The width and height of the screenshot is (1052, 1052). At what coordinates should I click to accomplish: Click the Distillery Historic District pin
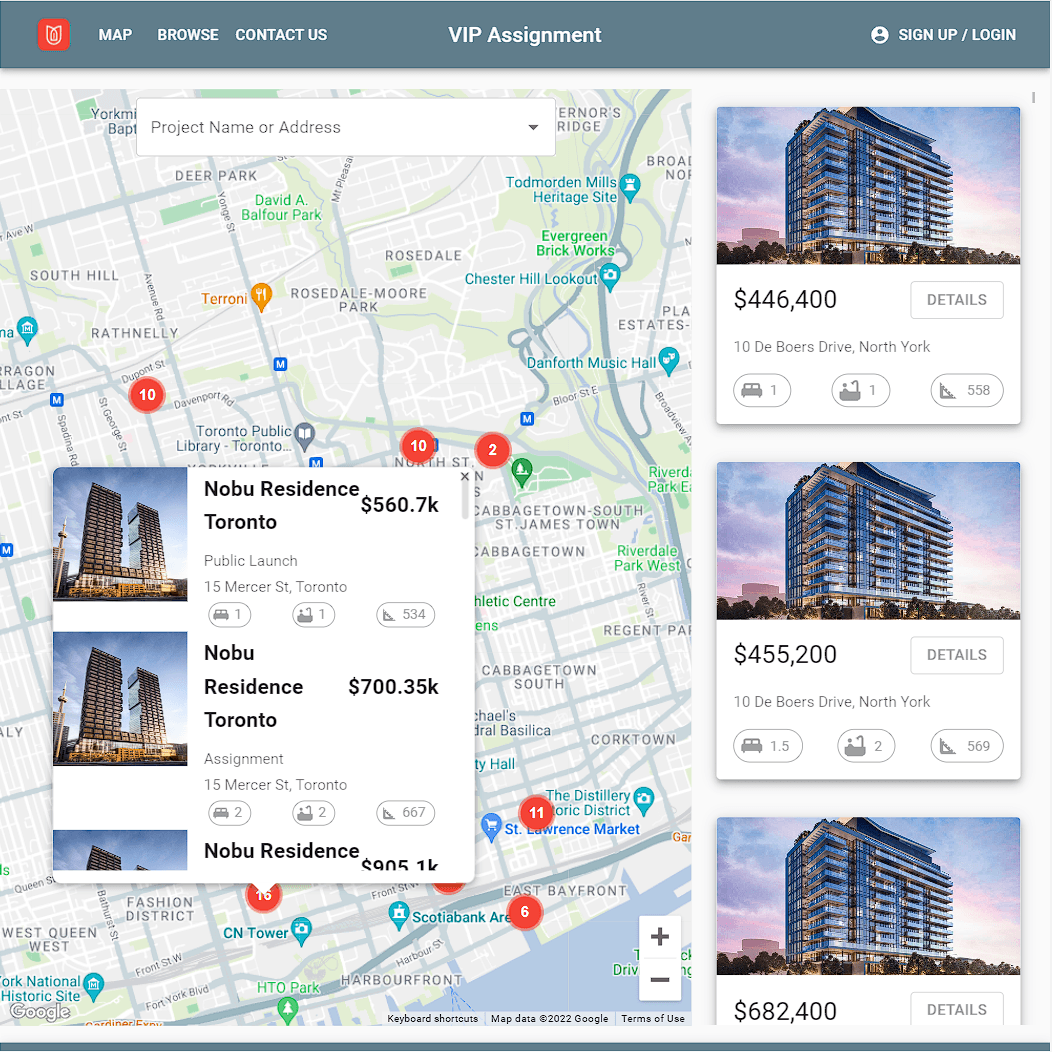click(x=643, y=800)
